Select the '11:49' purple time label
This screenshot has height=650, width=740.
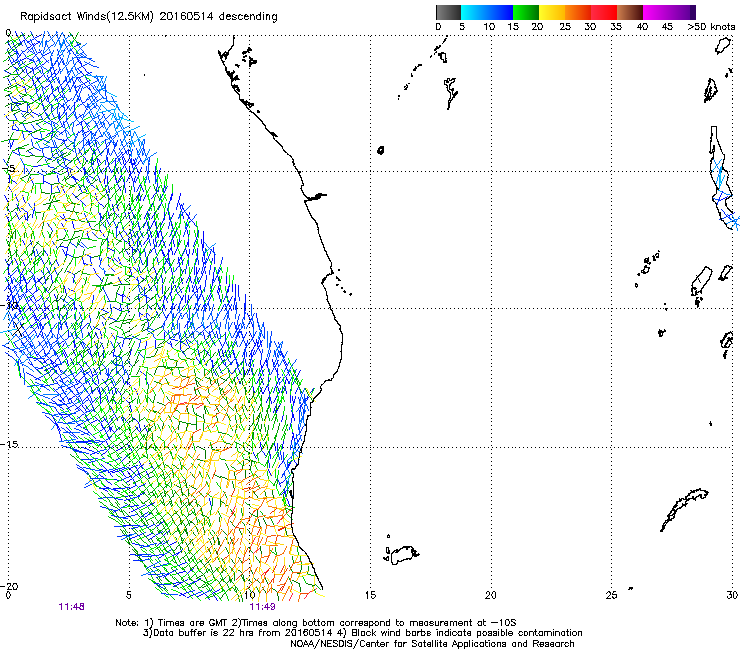coord(262,607)
